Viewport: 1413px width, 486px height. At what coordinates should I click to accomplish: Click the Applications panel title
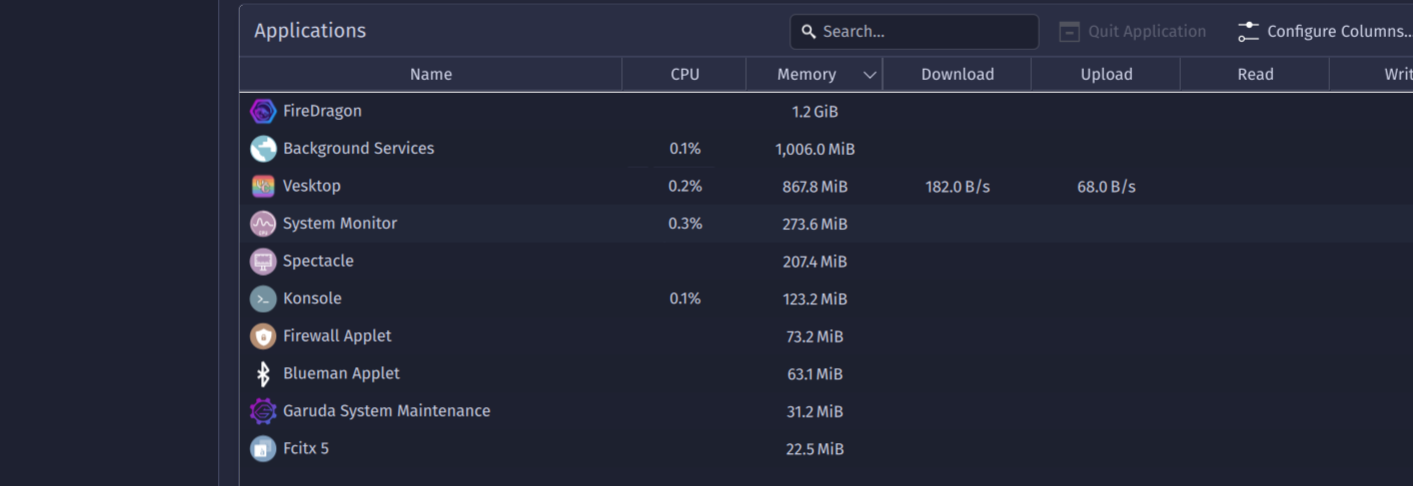coord(310,31)
